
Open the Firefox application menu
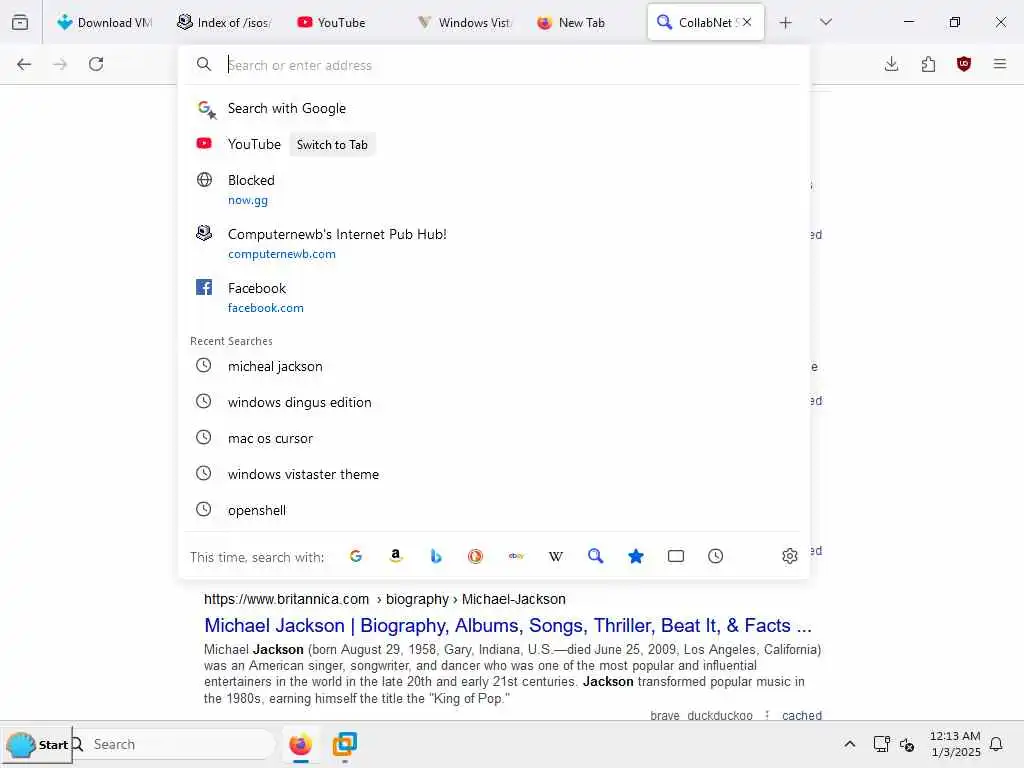(1000, 64)
